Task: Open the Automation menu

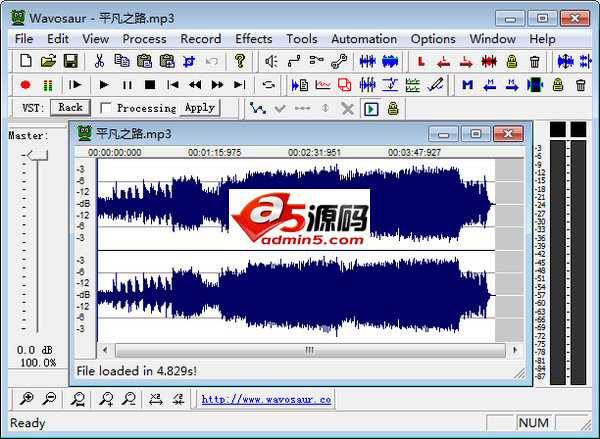Action: [364, 39]
